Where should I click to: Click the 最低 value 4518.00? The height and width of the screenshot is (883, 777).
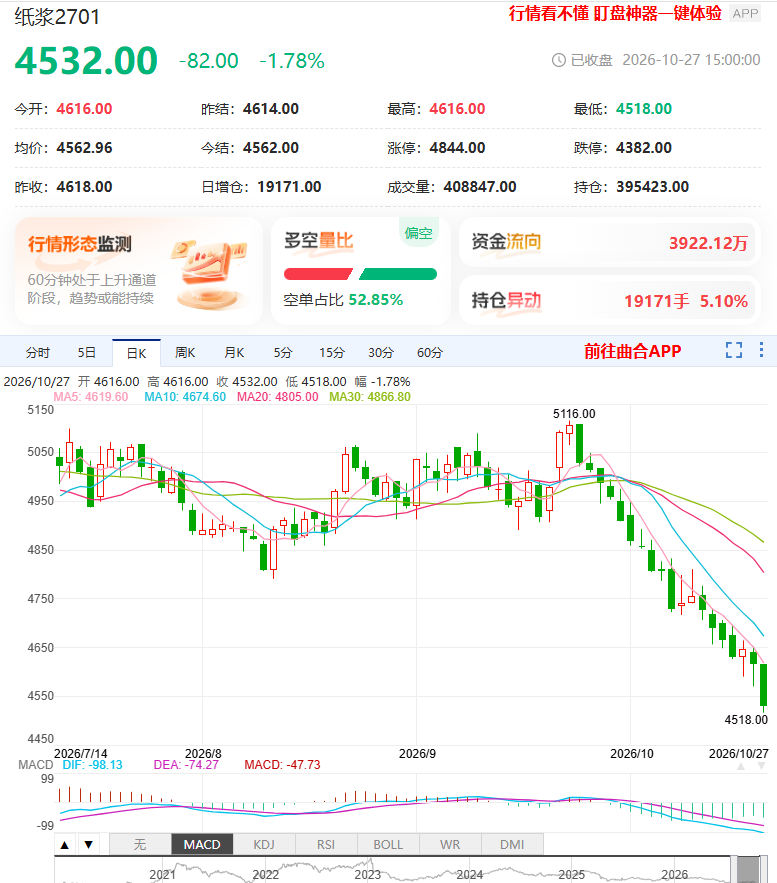click(644, 109)
